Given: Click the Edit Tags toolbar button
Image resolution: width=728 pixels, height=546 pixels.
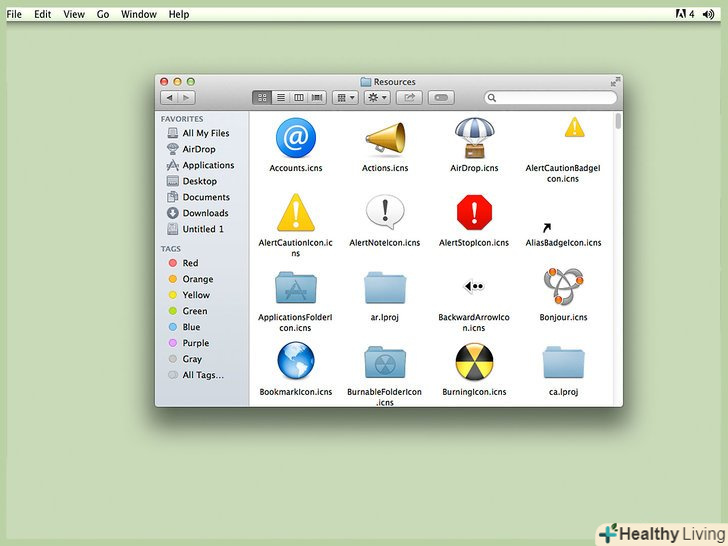Looking at the screenshot, I should [441, 98].
